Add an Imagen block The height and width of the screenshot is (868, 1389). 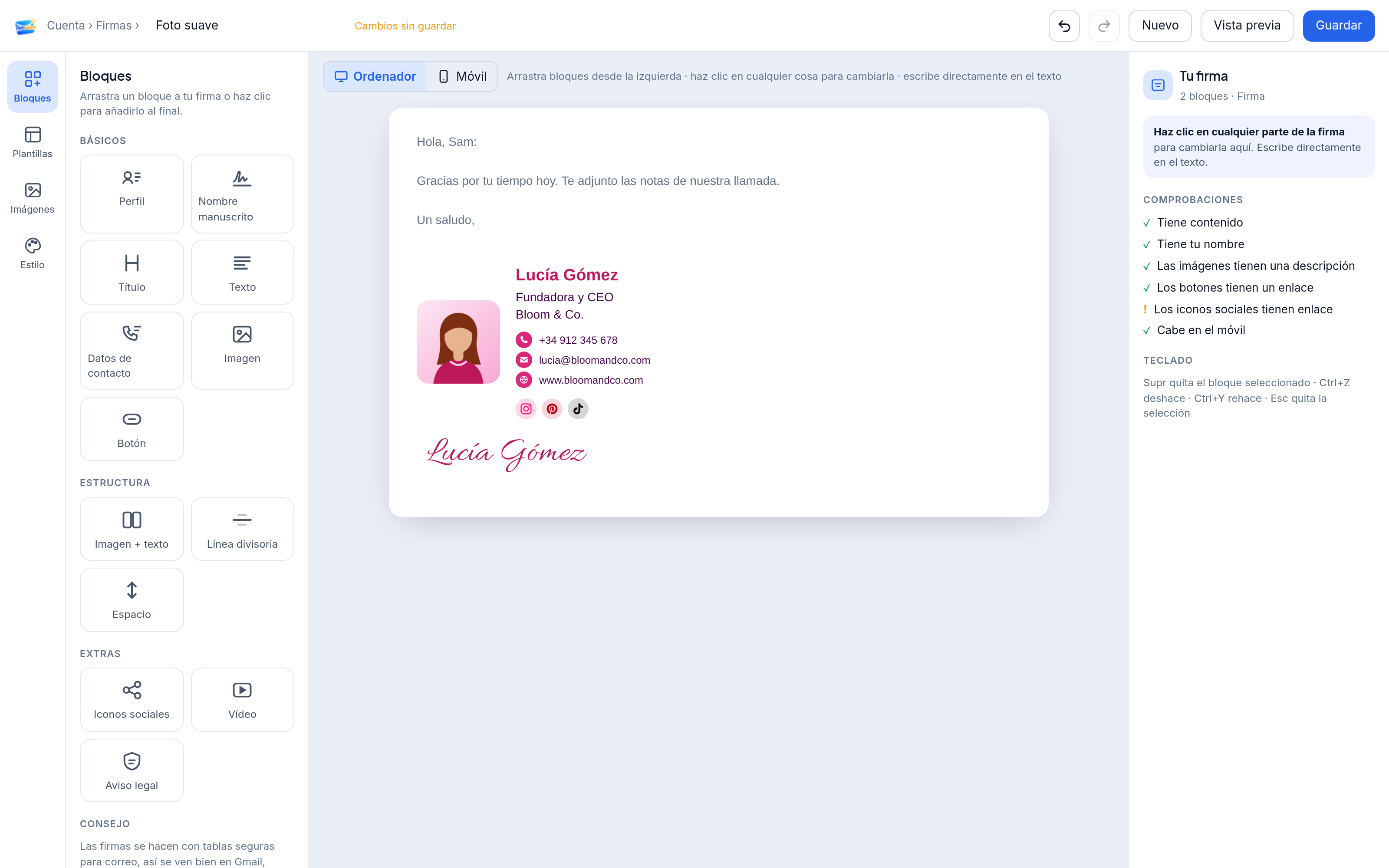pyautogui.click(x=242, y=350)
